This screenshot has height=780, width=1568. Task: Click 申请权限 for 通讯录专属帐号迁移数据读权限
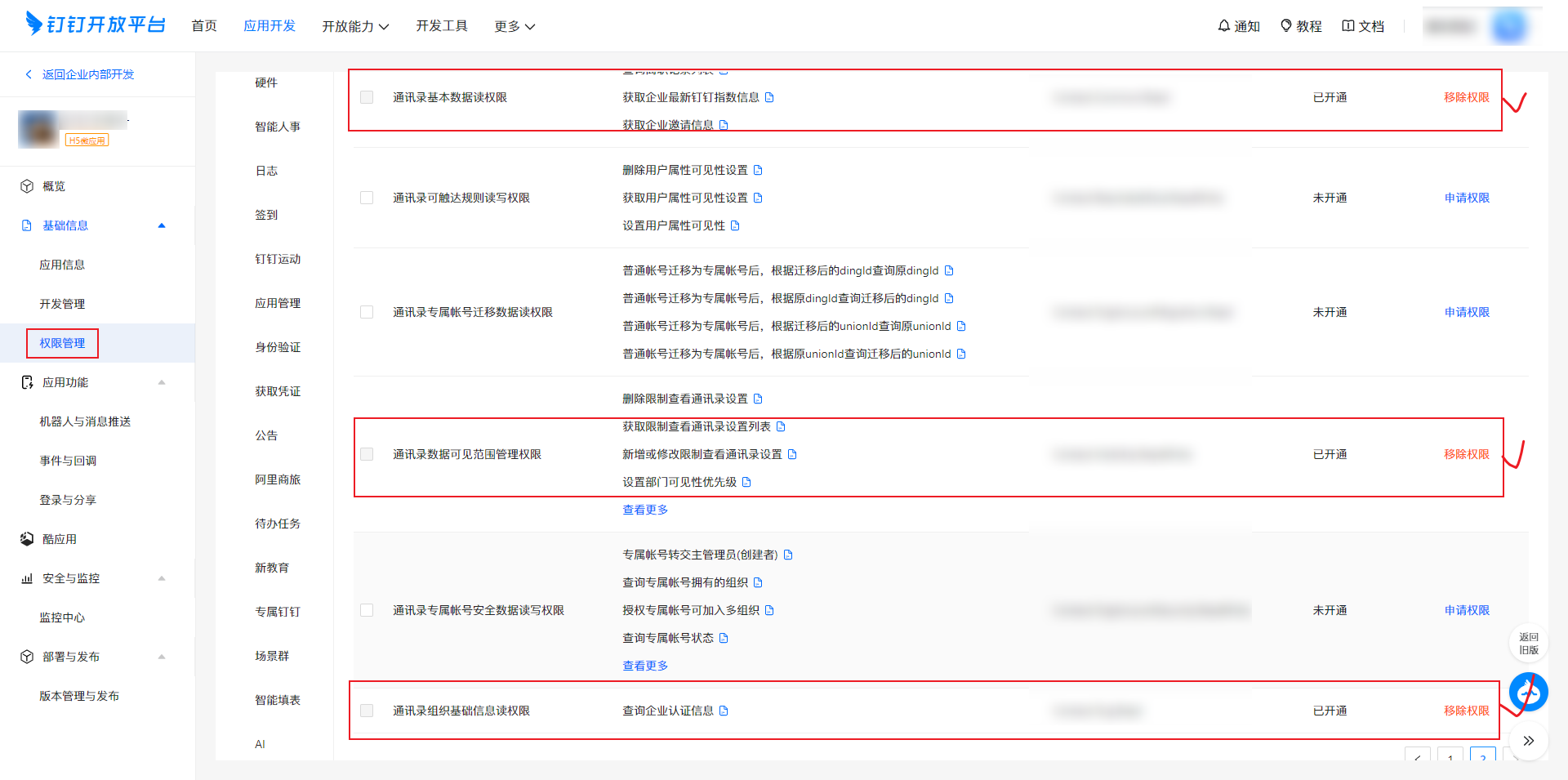click(1467, 312)
